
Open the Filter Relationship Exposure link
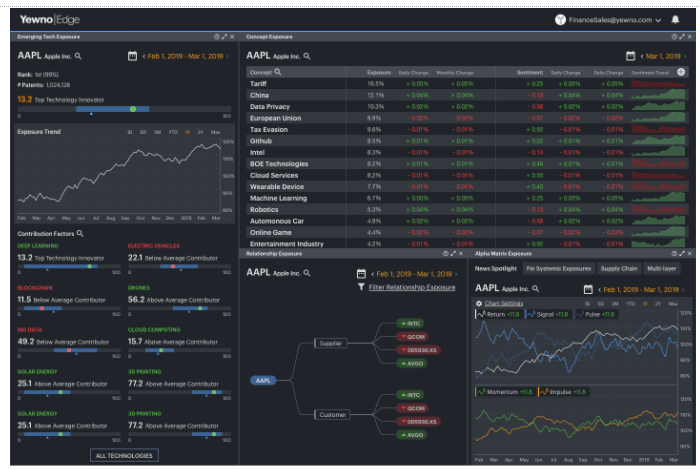click(x=412, y=287)
